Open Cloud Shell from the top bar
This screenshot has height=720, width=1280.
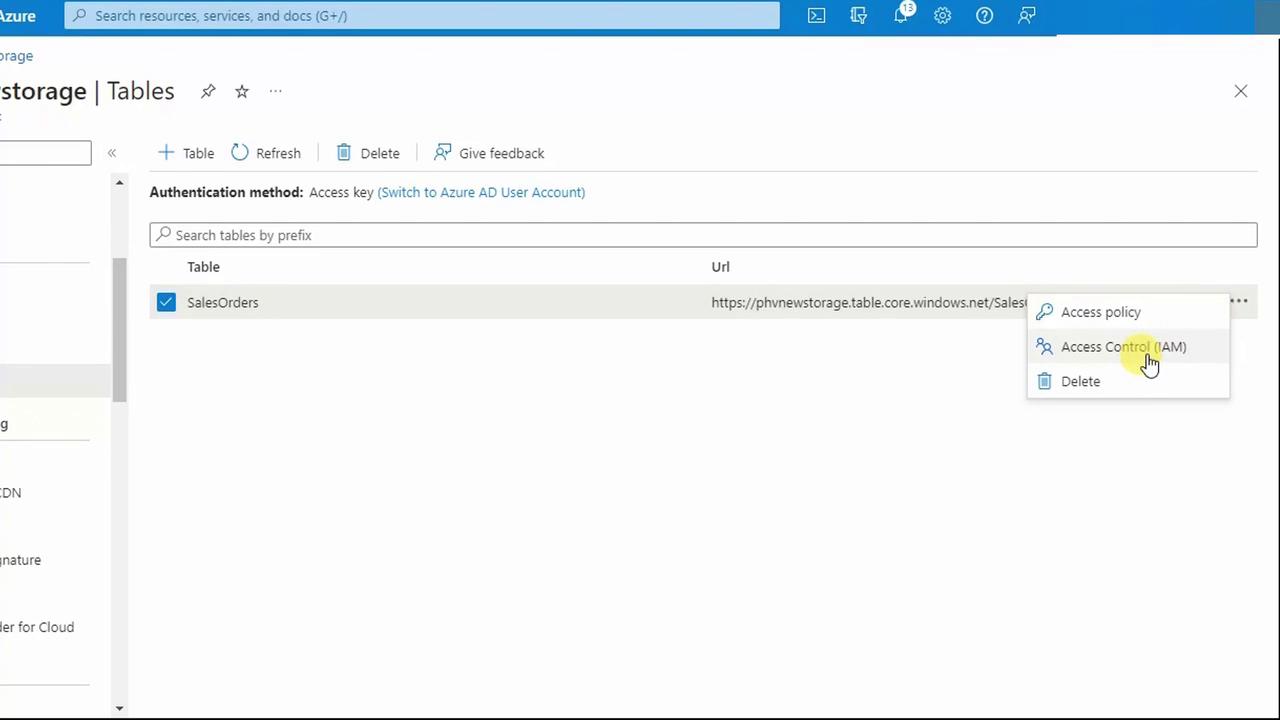(x=817, y=15)
